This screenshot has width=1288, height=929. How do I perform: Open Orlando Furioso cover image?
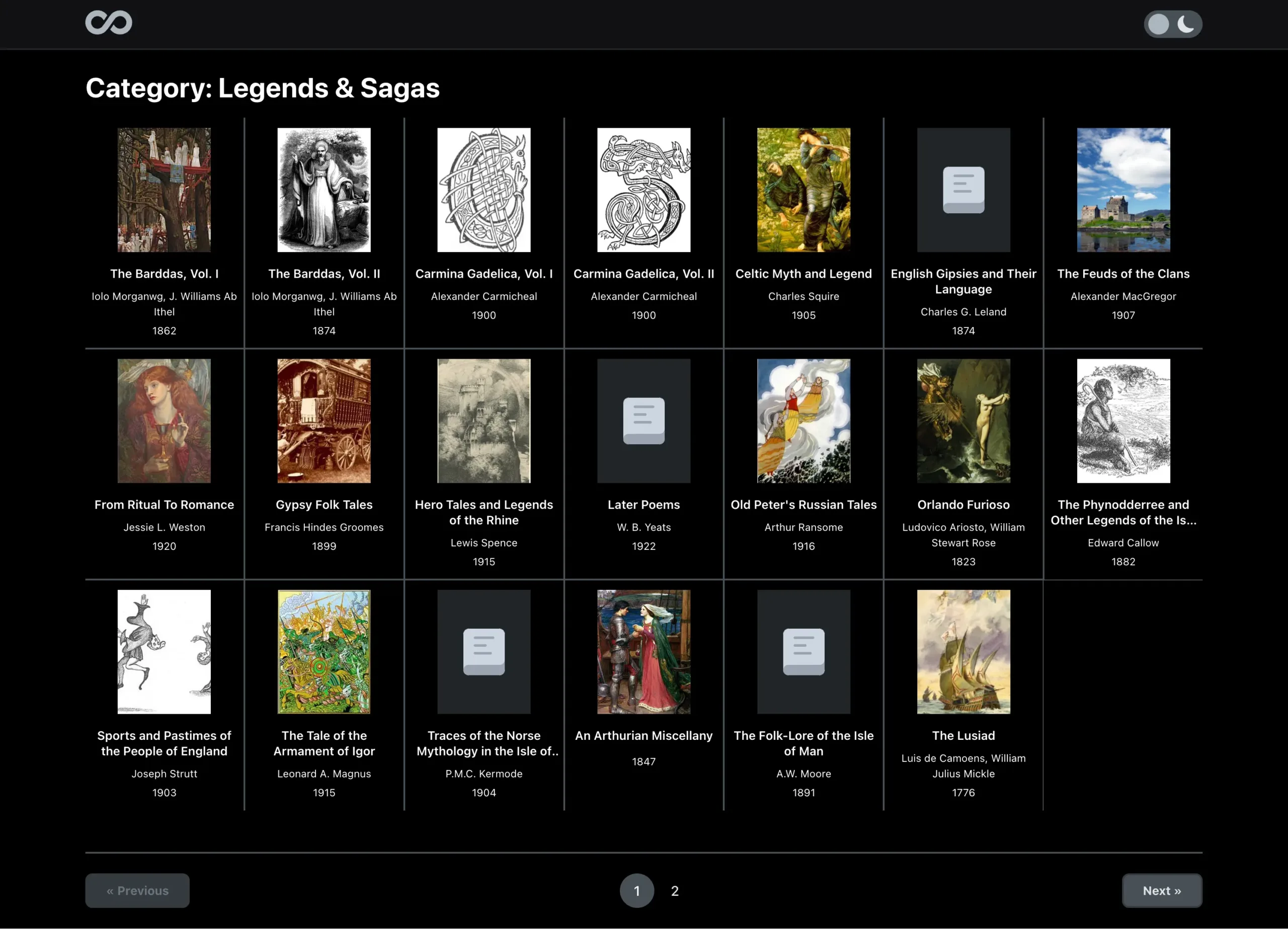963,421
